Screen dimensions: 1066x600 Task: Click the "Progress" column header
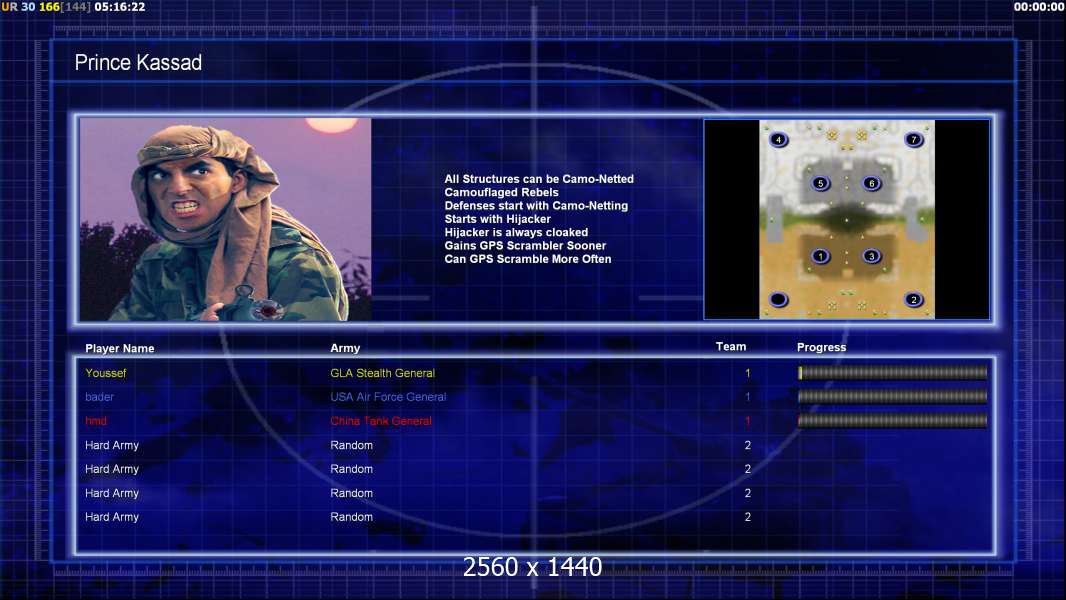[x=821, y=347]
